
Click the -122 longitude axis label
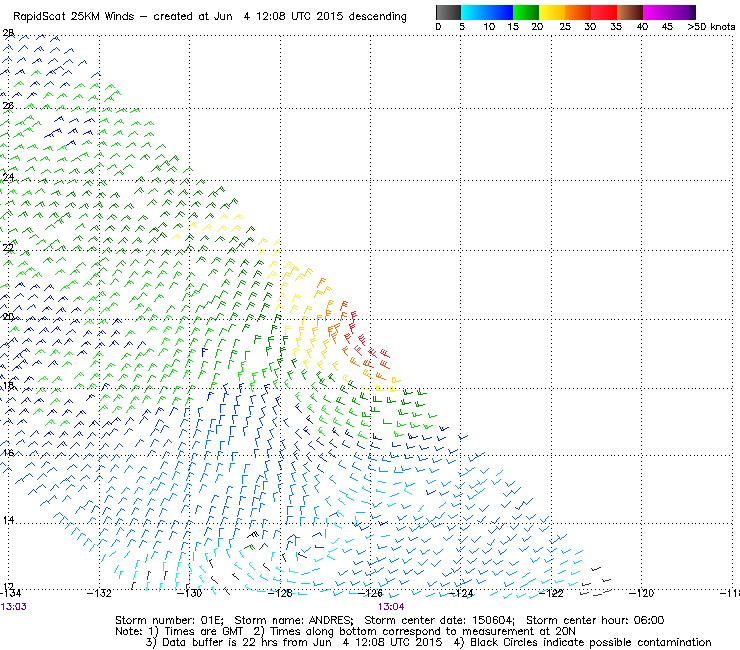click(551, 593)
